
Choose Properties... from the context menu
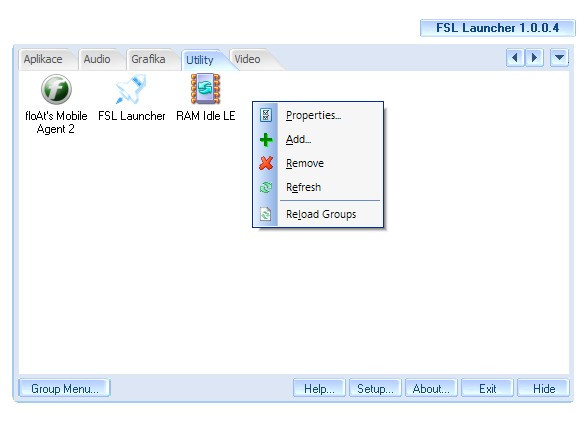click(318, 115)
